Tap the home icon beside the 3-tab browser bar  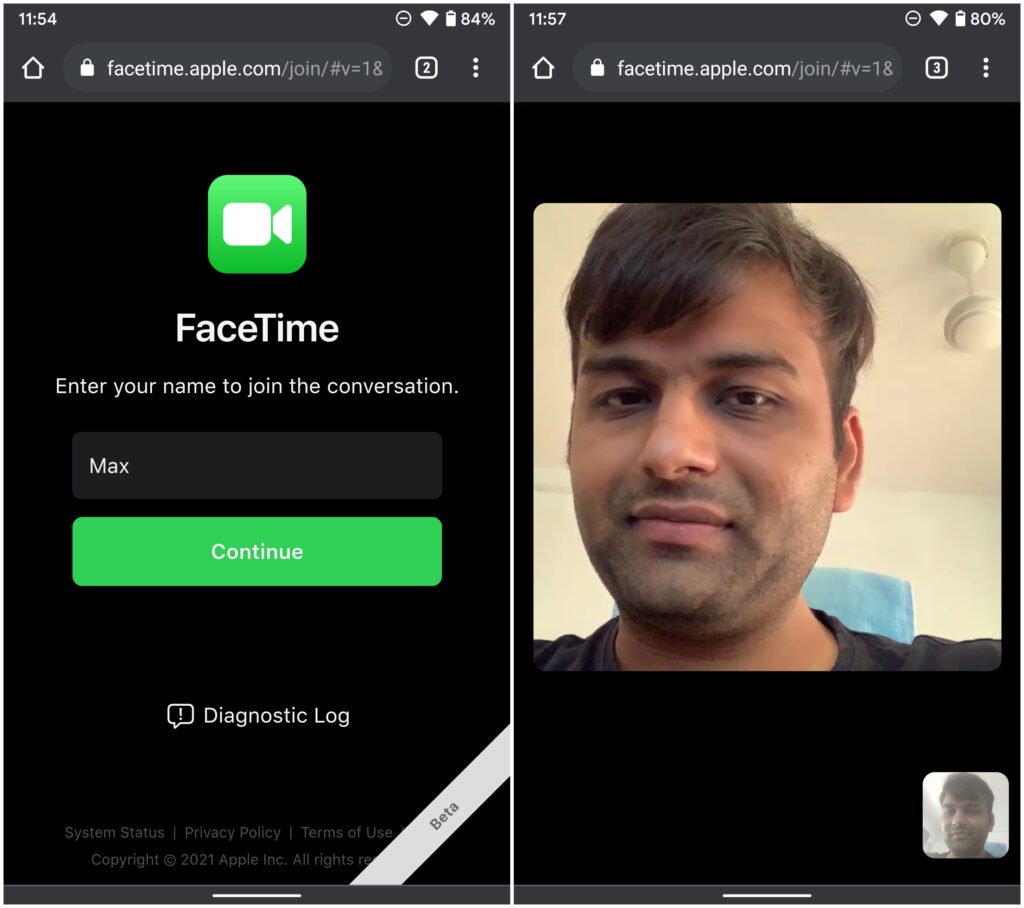tap(543, 68)
